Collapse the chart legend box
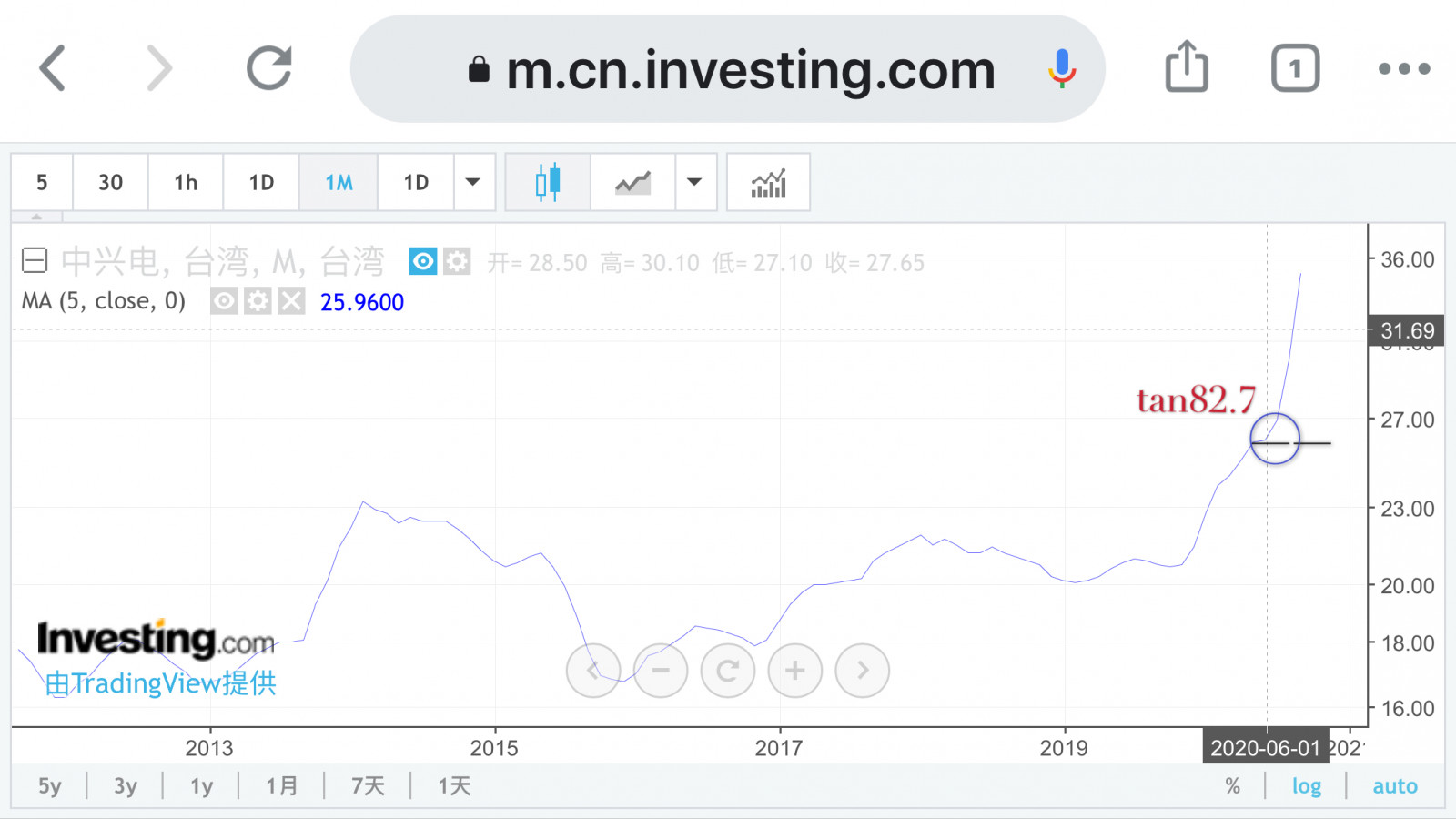This screenshot has height=819, width=1456. [x=35, y=262]
